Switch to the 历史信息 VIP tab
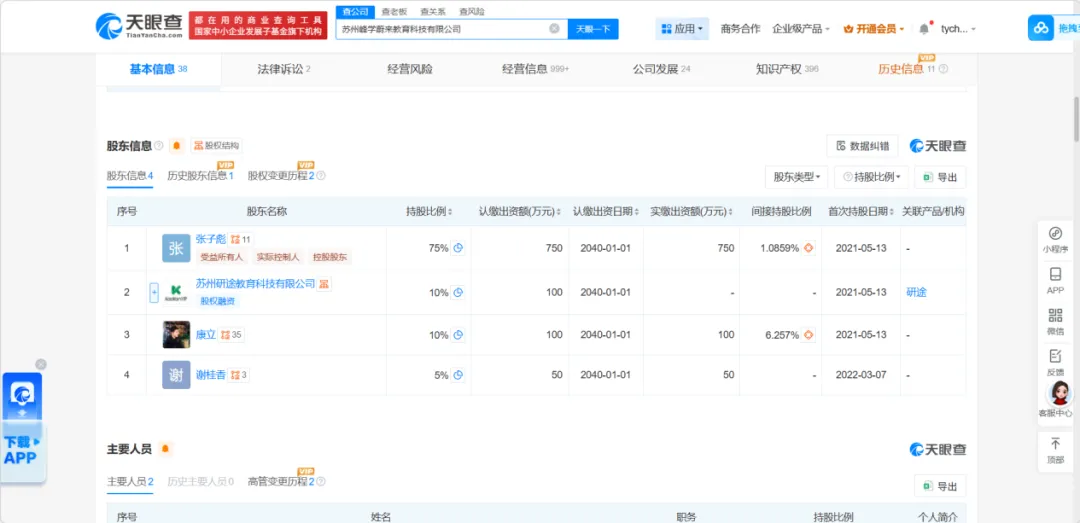Image resolution: width=1080 pixels, height=523 pixels. (x=913, y=69)
